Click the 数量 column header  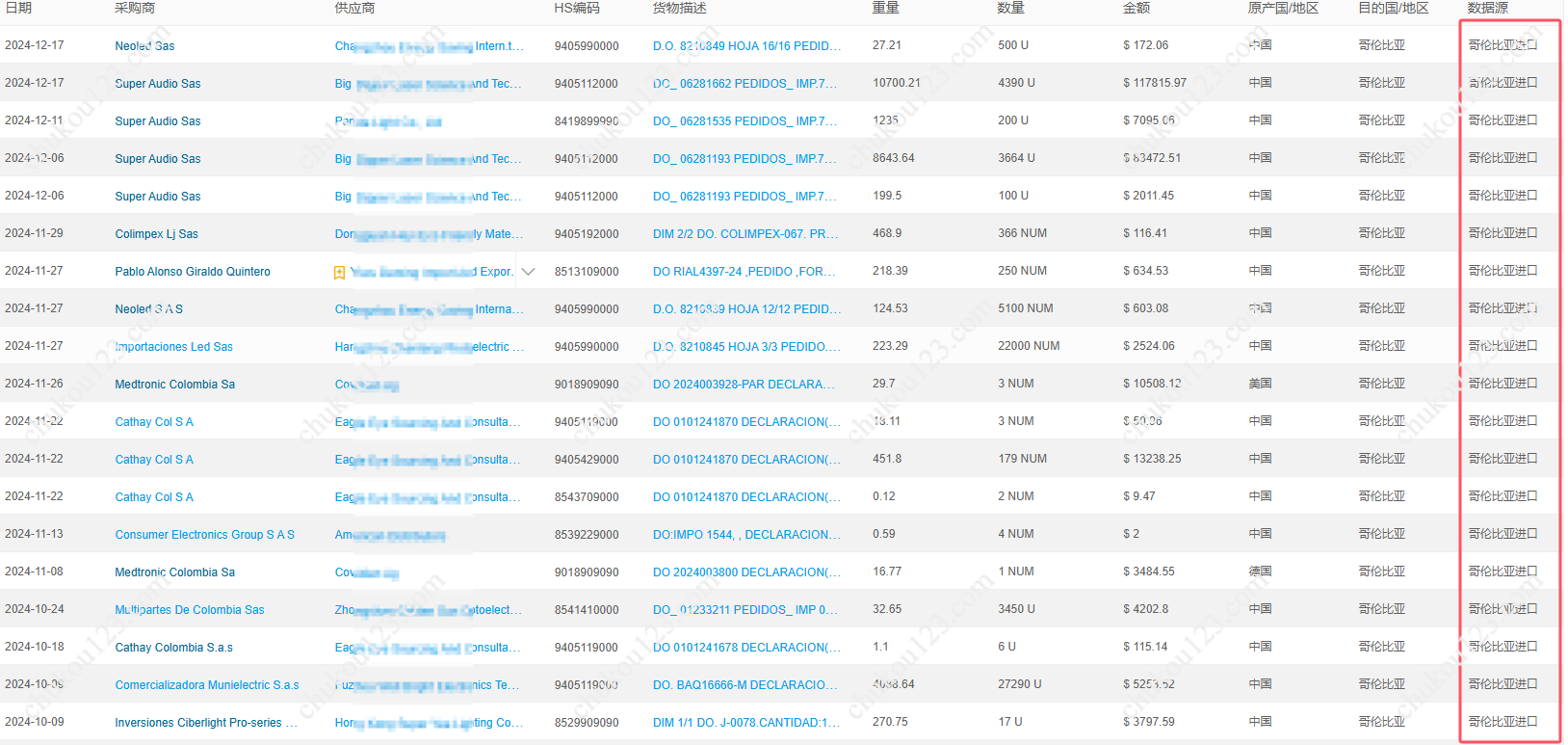coord(1011,8)
